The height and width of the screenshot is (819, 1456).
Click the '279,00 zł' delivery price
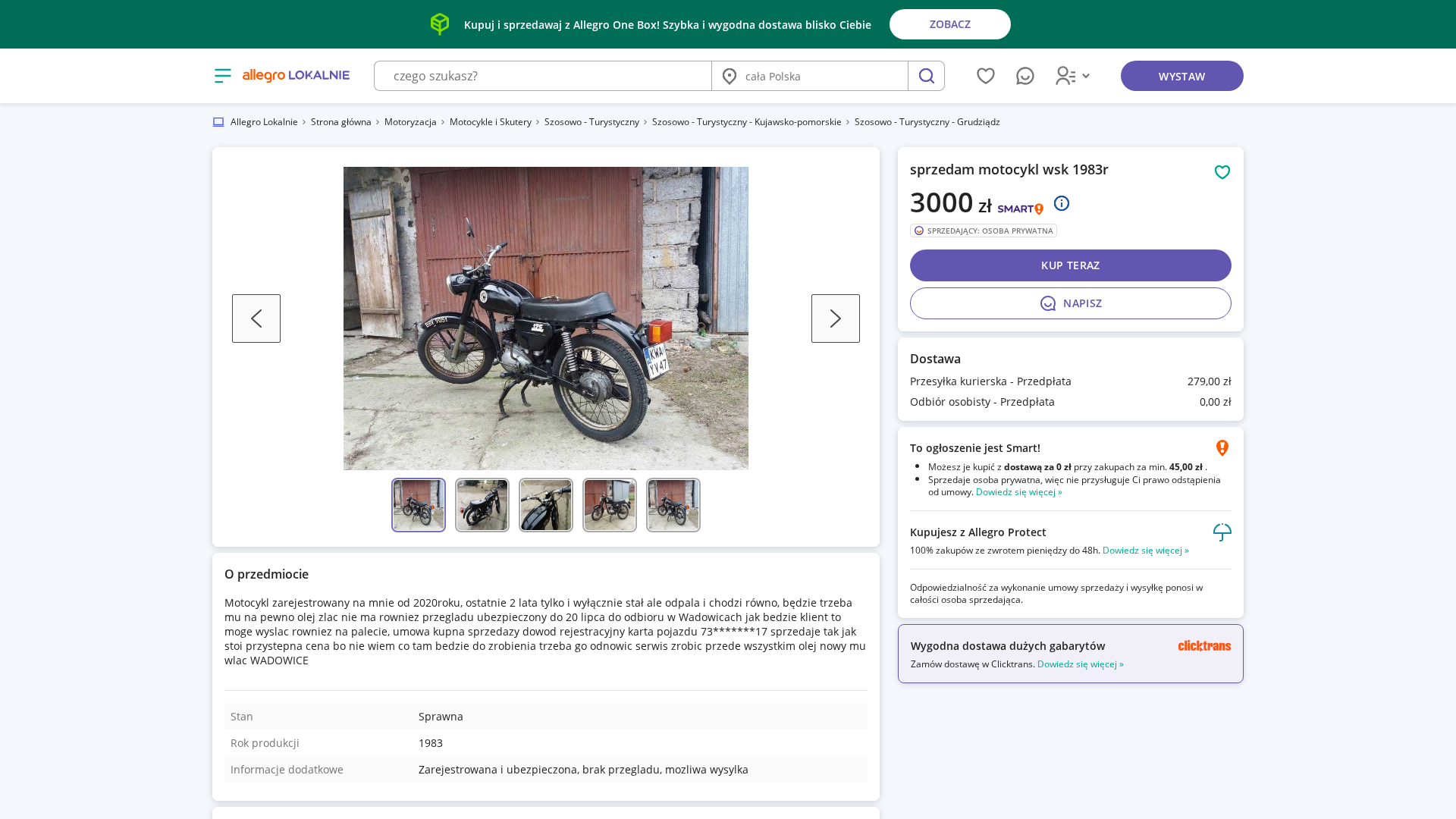point(1209,381)
